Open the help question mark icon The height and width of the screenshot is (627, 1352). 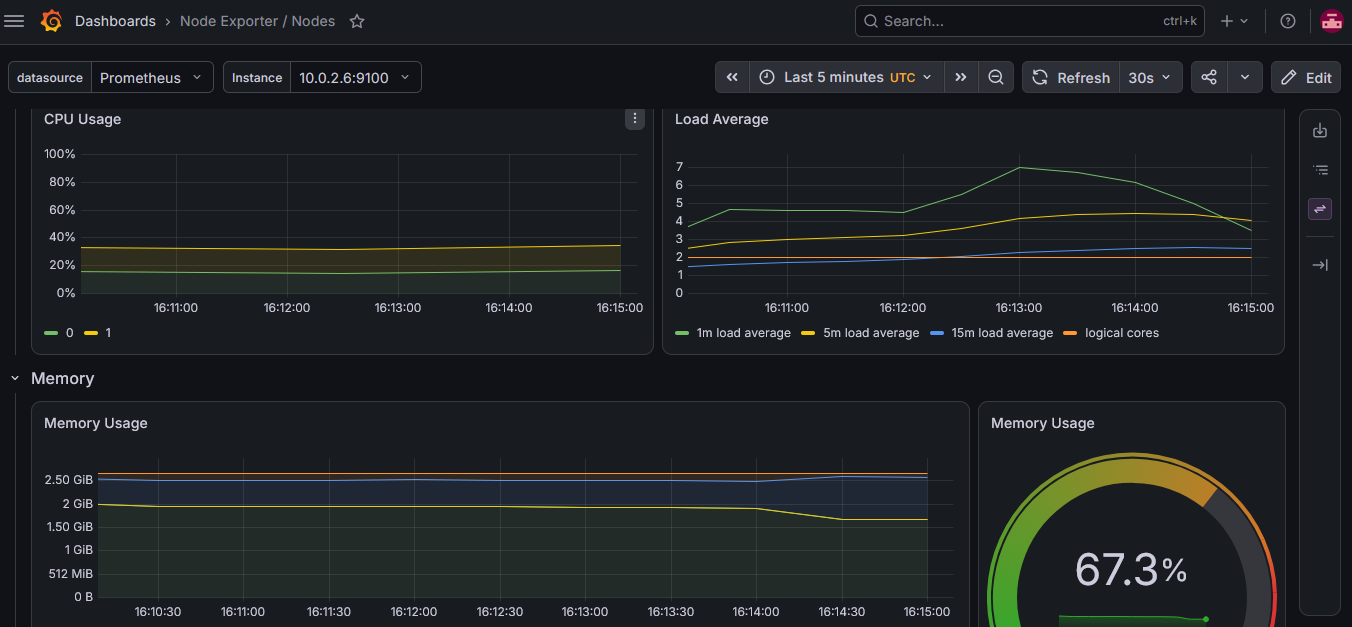(1288, 21)
